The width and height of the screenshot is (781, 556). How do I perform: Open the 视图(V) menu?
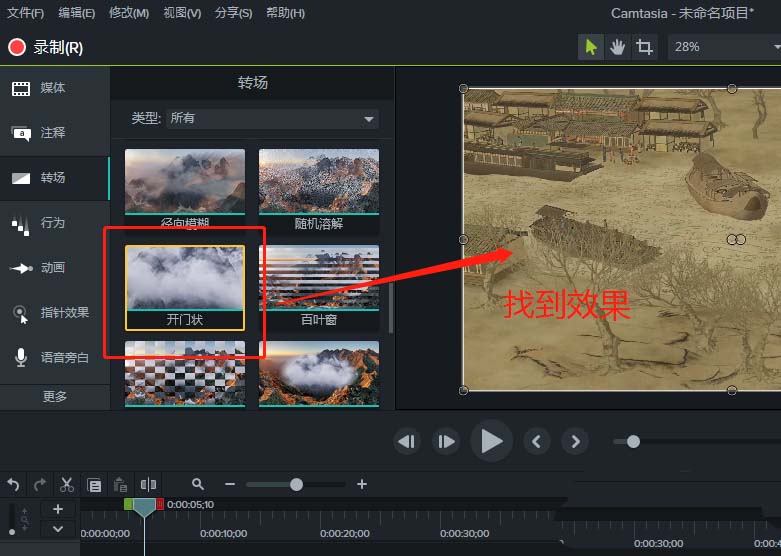pyautogui.click(x=182, y=13)
